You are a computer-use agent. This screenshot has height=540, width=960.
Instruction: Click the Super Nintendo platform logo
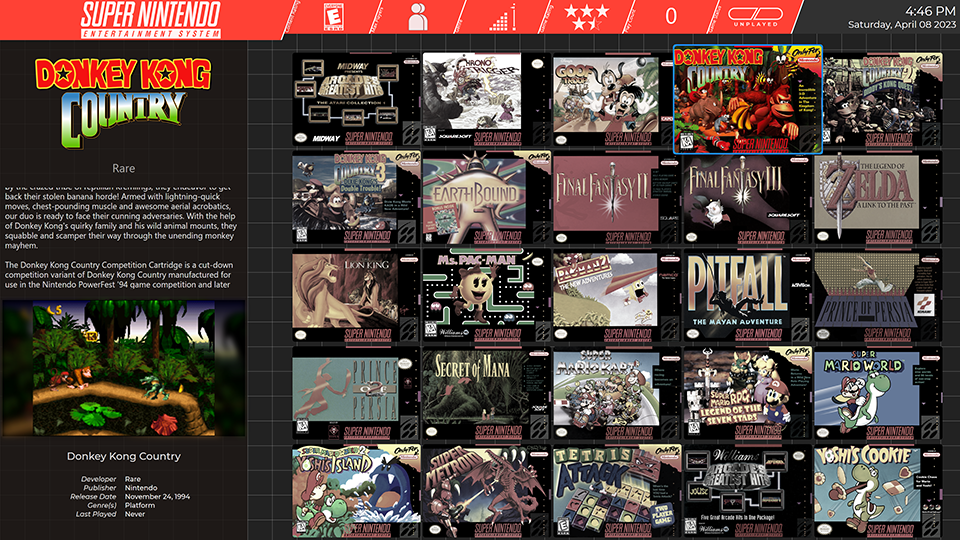coord(151,20)
